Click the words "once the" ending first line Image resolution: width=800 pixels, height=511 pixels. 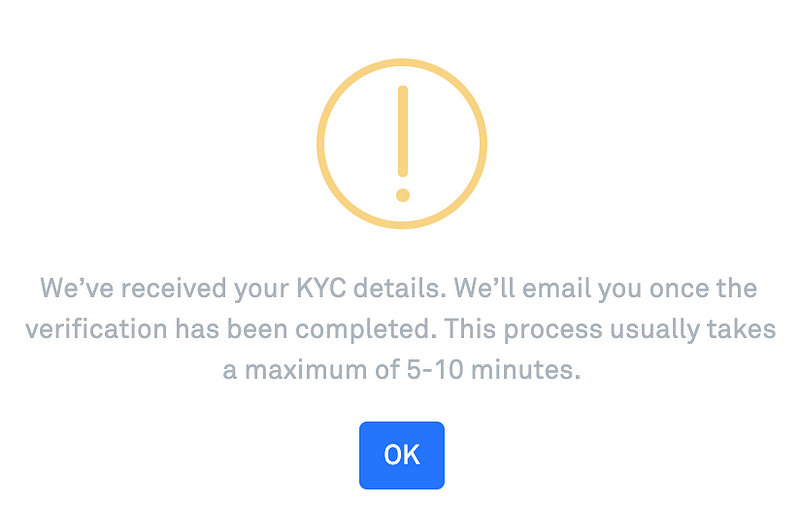point(703,289)
